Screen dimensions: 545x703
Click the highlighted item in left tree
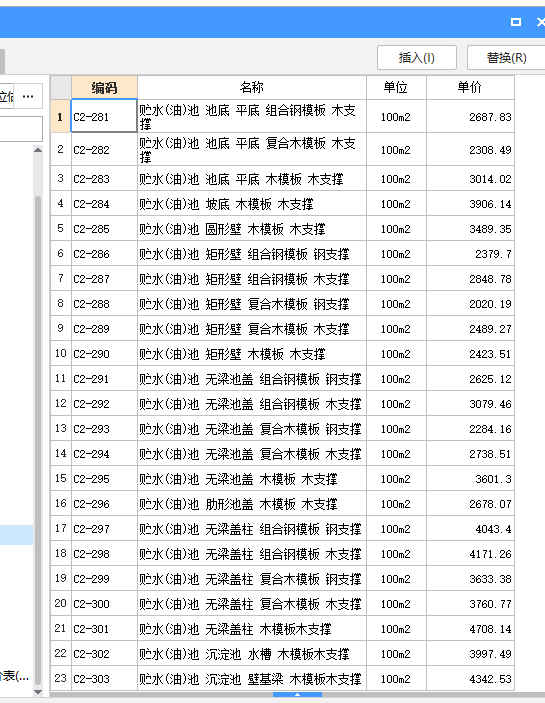(x=17, y=535)
